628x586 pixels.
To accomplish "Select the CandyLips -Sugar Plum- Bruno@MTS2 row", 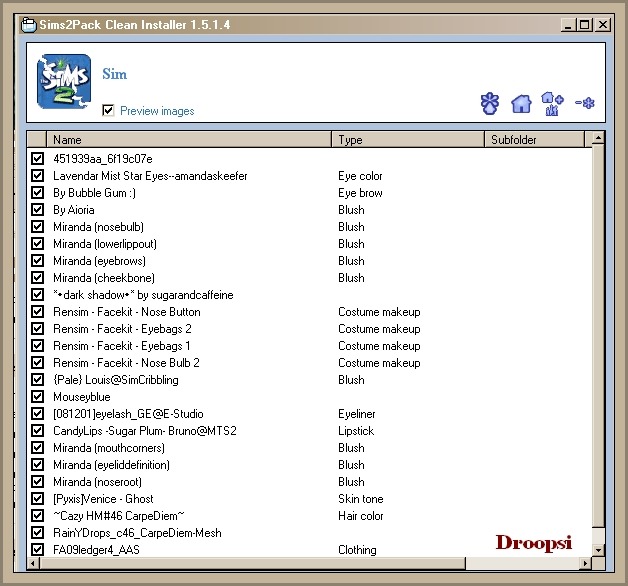I will [x=309, y=431].
